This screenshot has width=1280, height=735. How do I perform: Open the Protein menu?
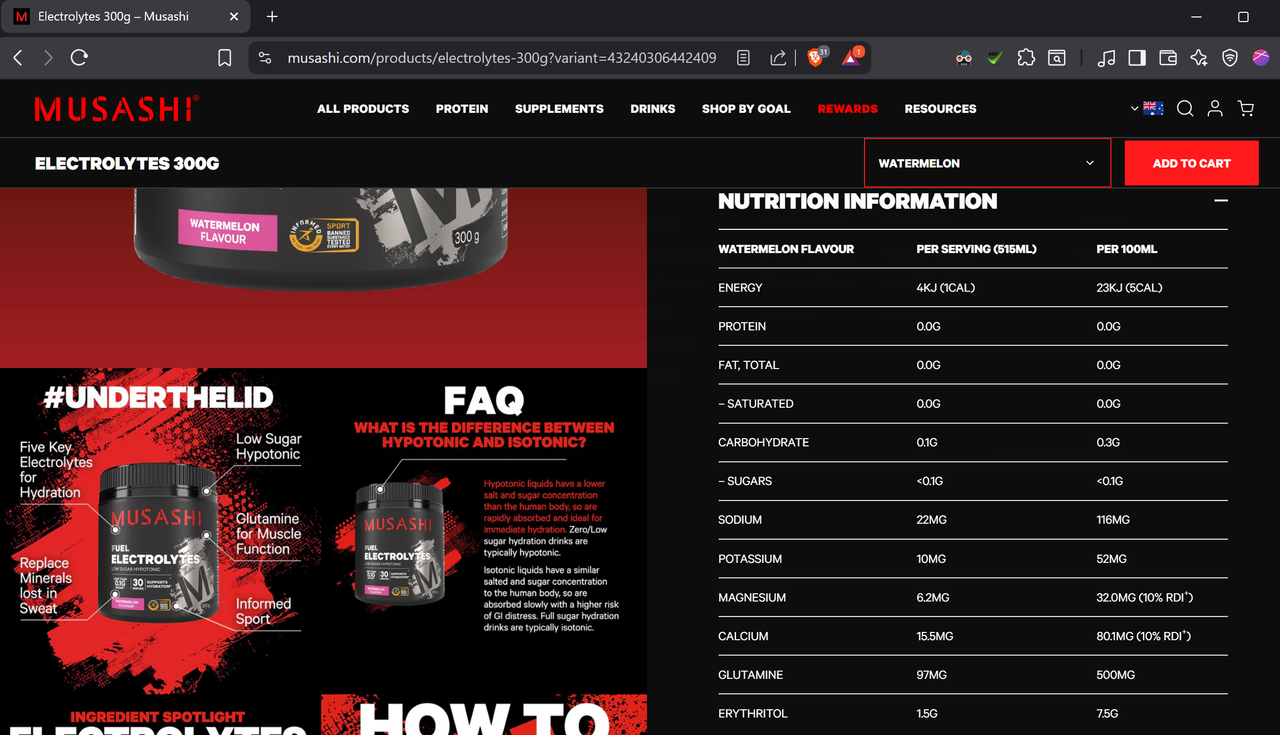[462, 109]
